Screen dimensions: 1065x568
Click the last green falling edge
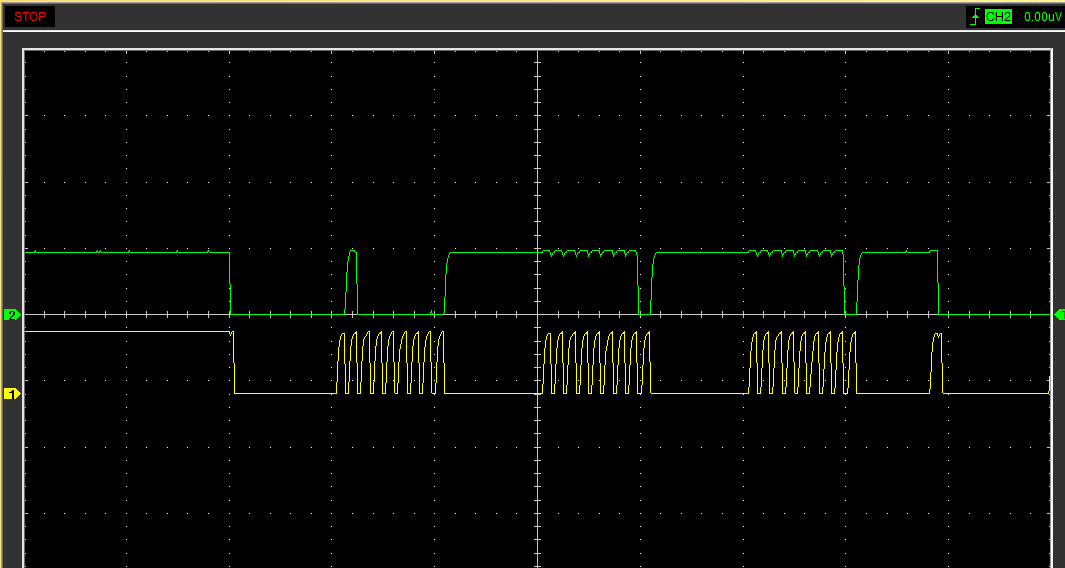tap(938, 284)
